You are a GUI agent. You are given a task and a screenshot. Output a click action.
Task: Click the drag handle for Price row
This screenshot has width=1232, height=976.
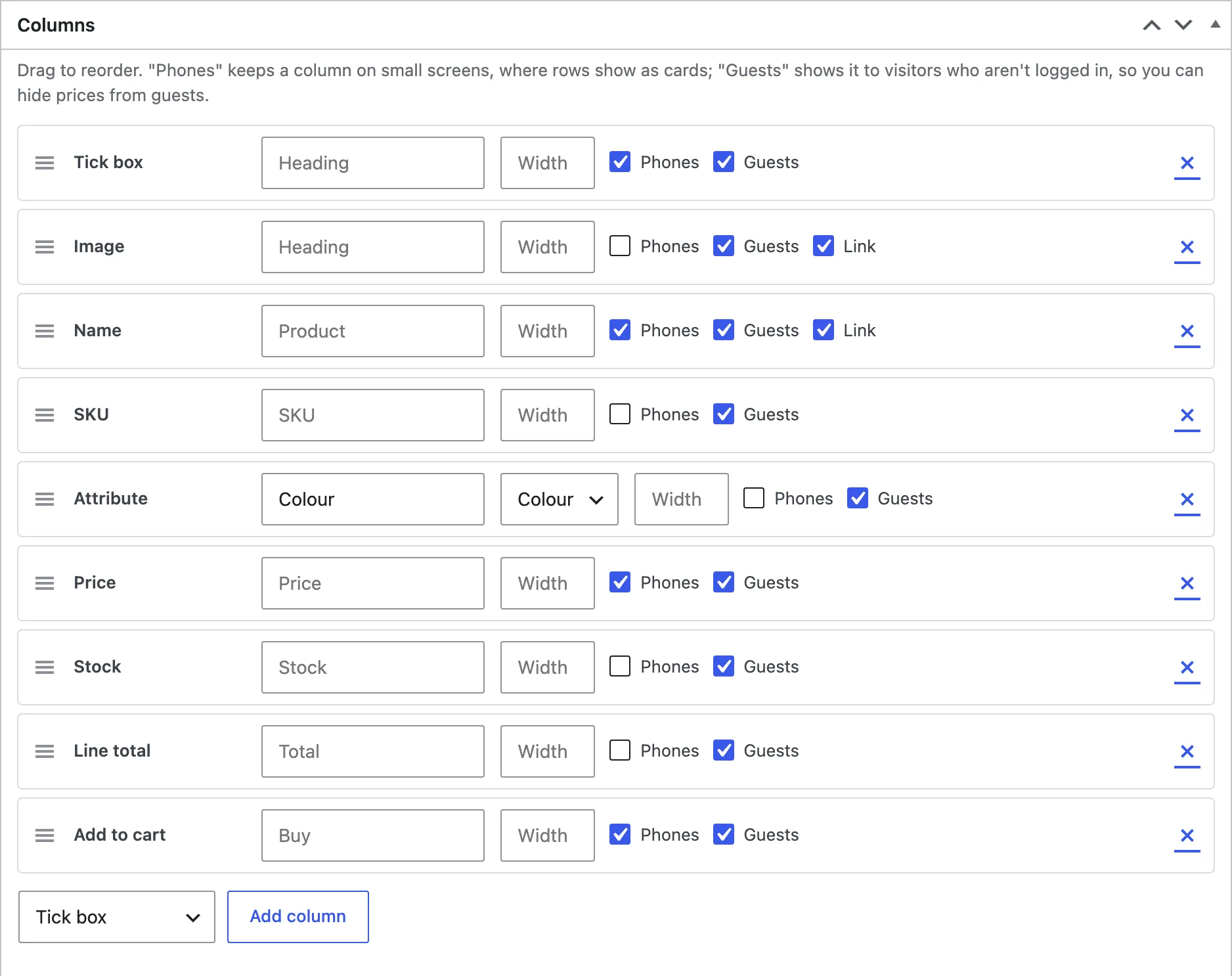coord(45,583)
